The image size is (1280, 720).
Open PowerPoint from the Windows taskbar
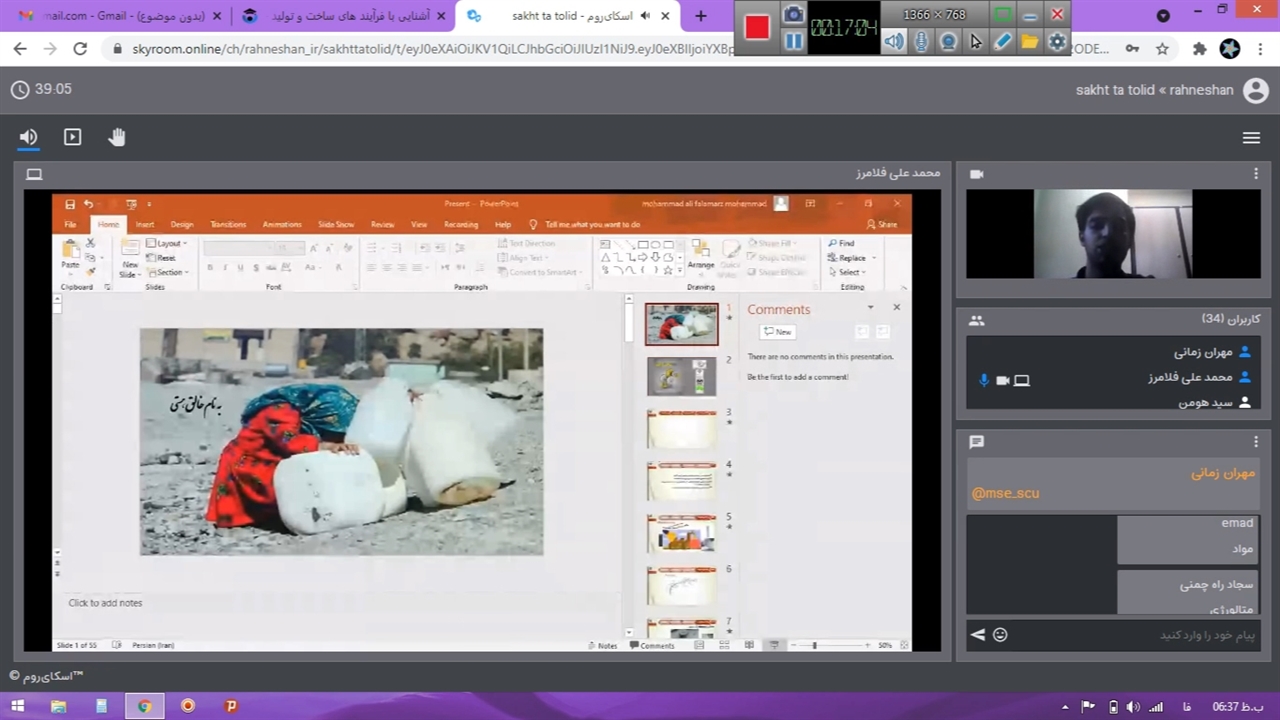point(231,706)
